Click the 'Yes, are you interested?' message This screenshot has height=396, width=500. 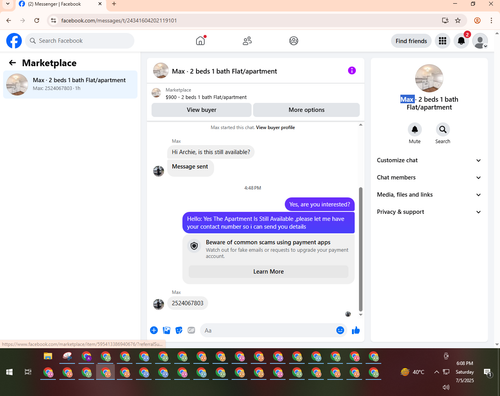pyautogui.click(x=319, y=204)
